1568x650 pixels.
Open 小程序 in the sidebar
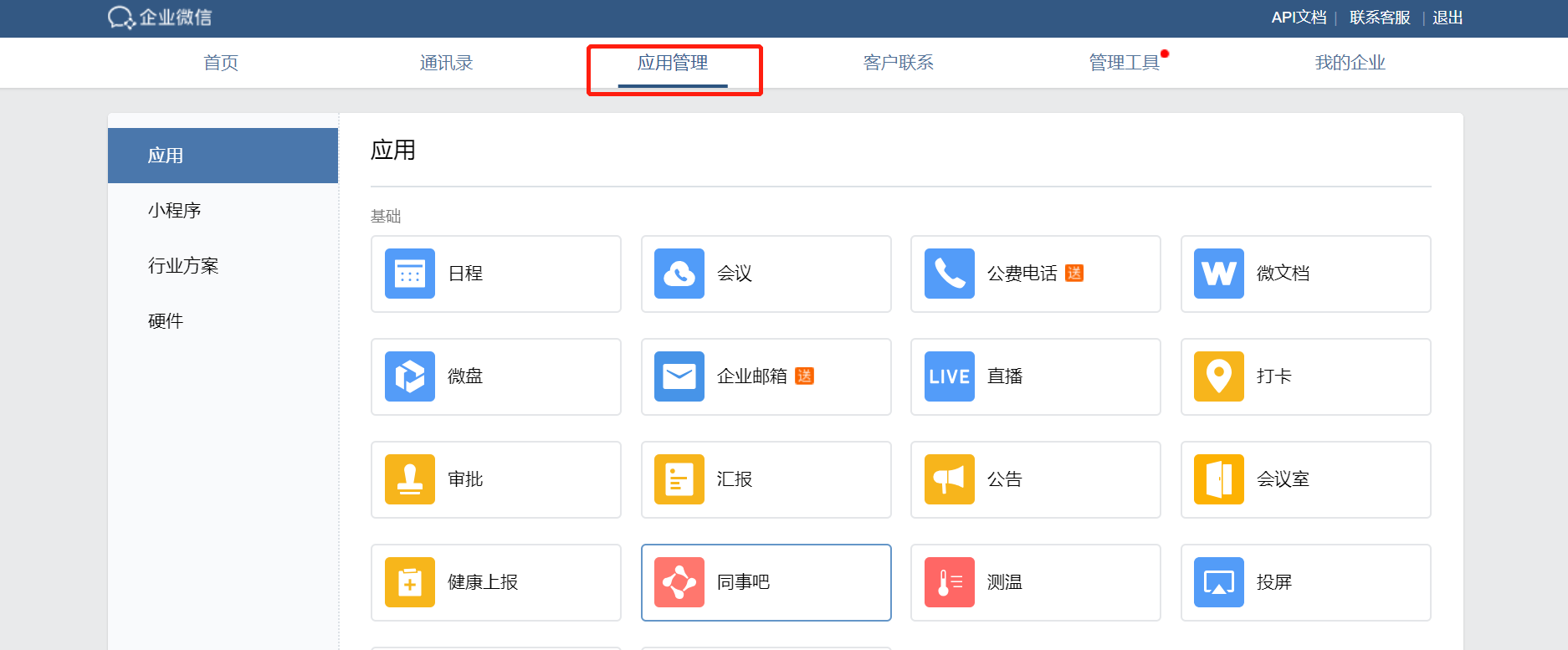coord(223,211)
